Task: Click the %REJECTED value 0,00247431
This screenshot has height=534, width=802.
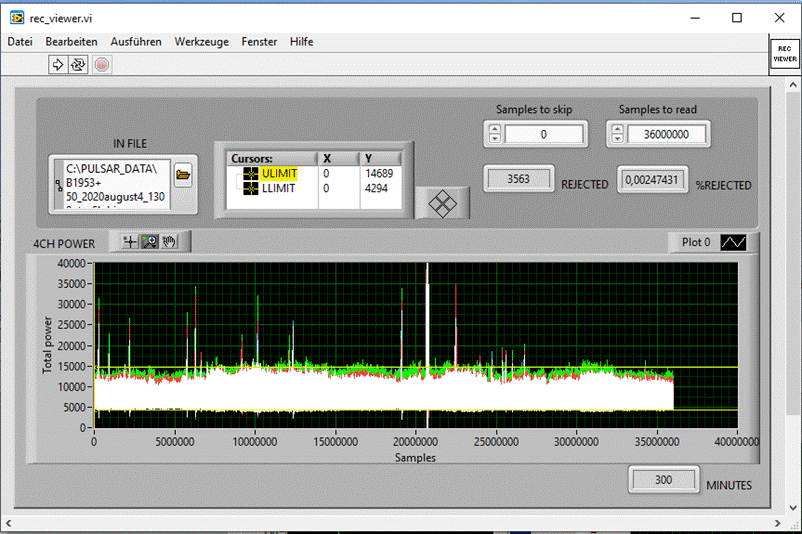Action: click(x=652, y=180)
